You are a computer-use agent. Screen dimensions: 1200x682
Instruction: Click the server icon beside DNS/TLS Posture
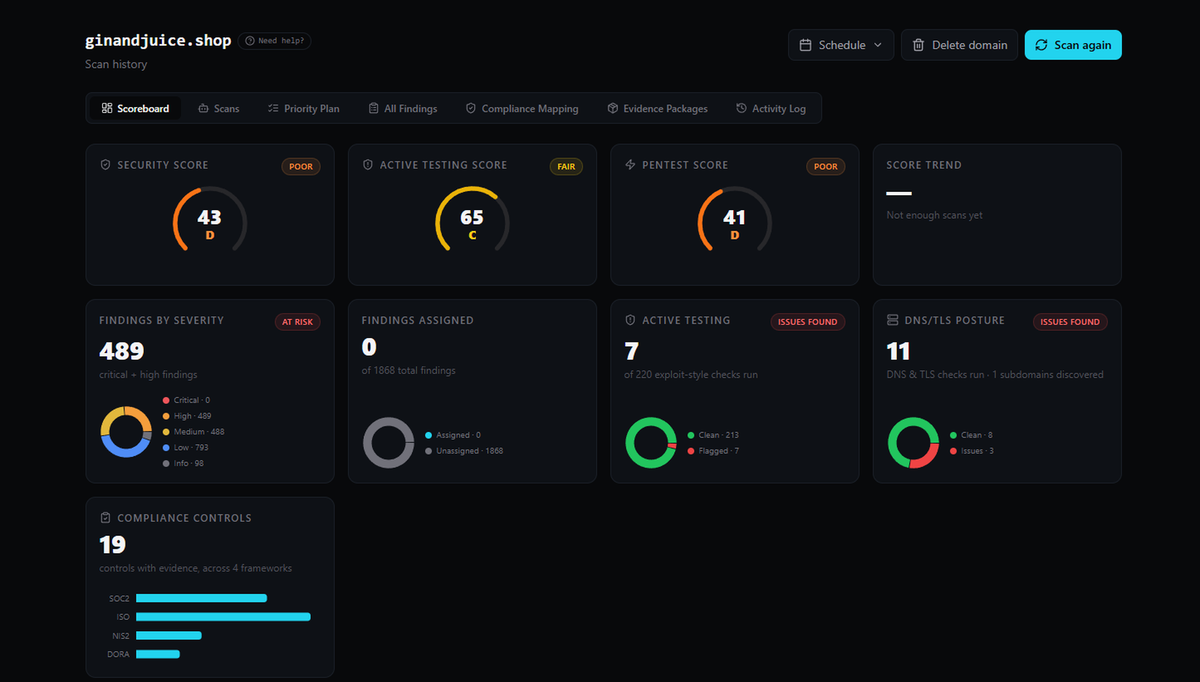tap(892, 320)
